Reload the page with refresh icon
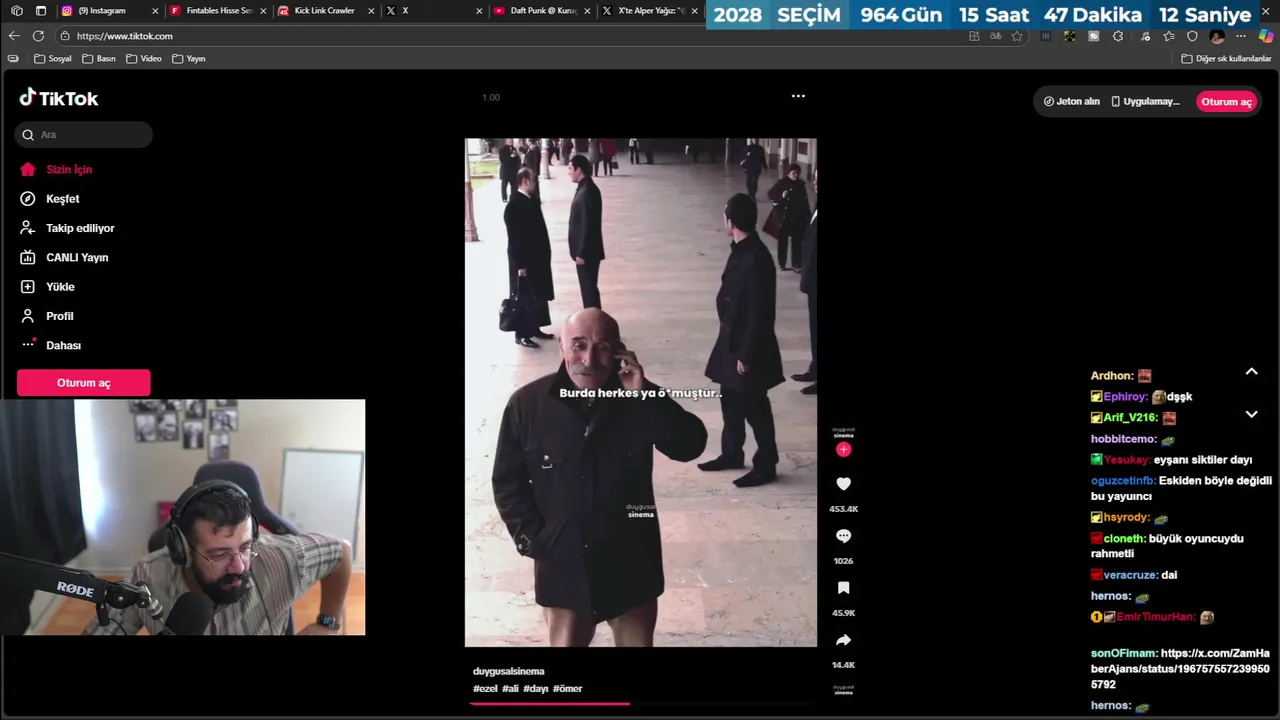The image size is (1280, 720). point(38,36)
